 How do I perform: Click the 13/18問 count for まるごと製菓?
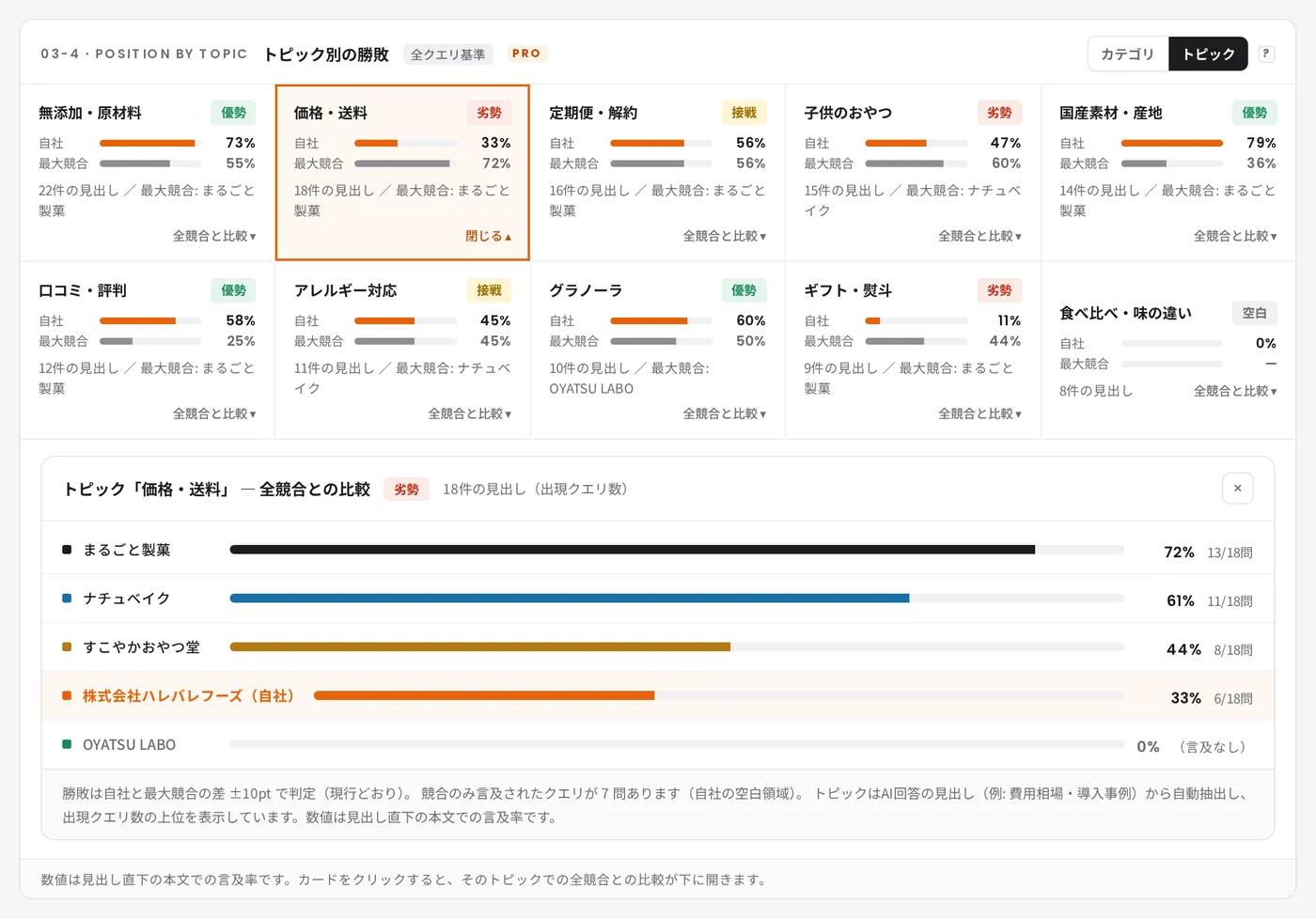[x=1230, y=553]
